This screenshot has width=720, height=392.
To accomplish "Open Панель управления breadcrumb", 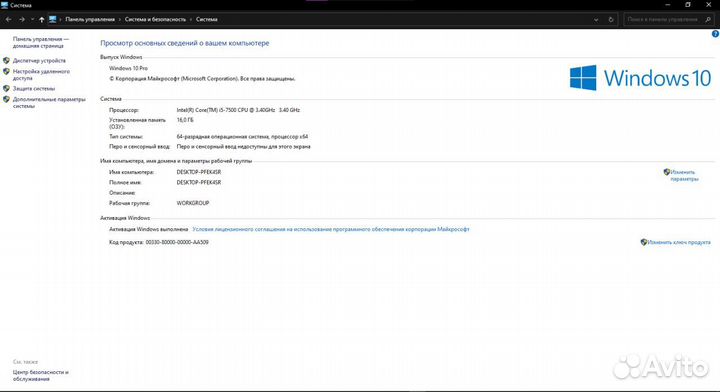I will (x=90, y=19).
